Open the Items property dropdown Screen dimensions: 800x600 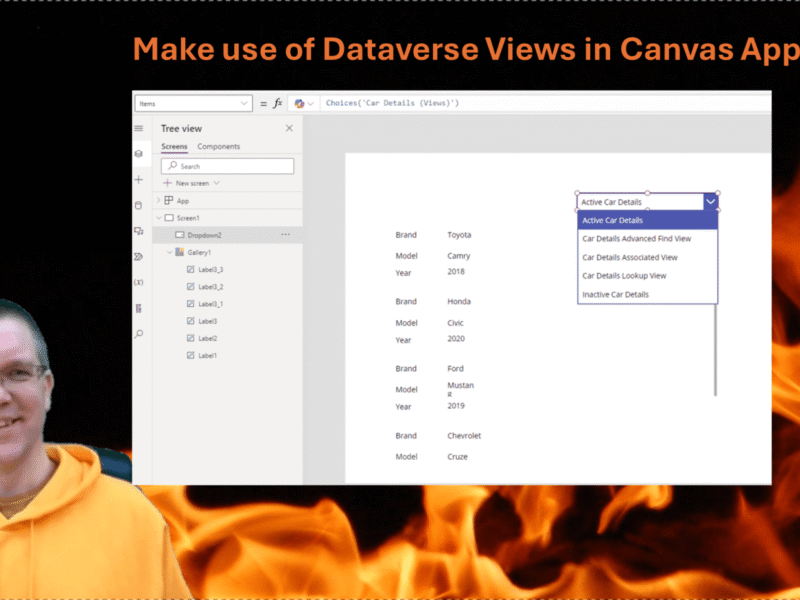click(193, 104)
